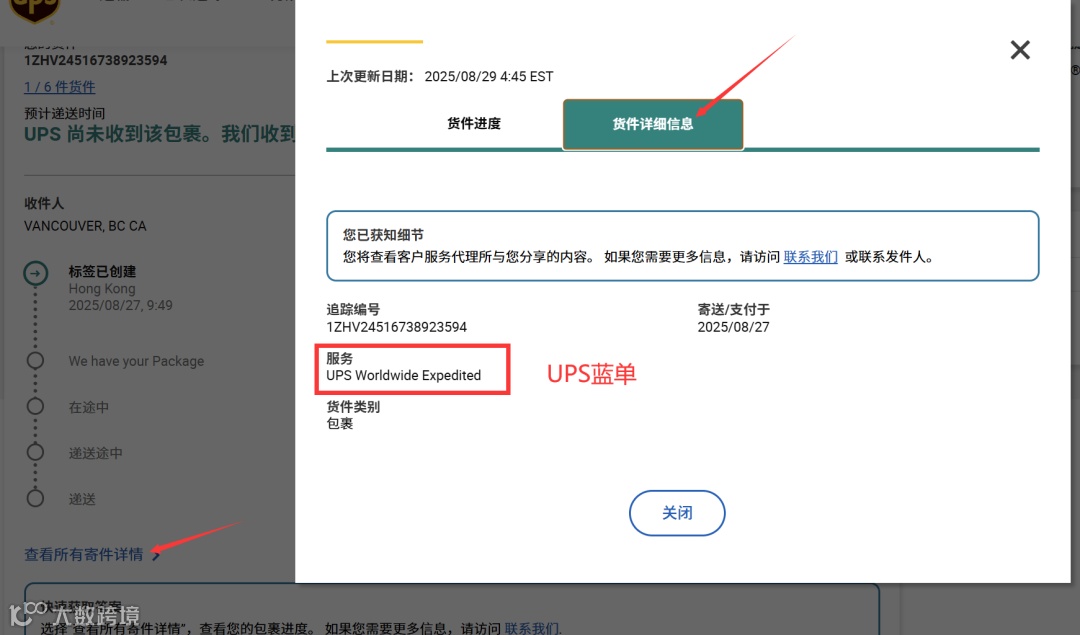Click the 货件类别 field label
Screen dimensions: 1080x635
pyautogui.click(x=353, y=406)
